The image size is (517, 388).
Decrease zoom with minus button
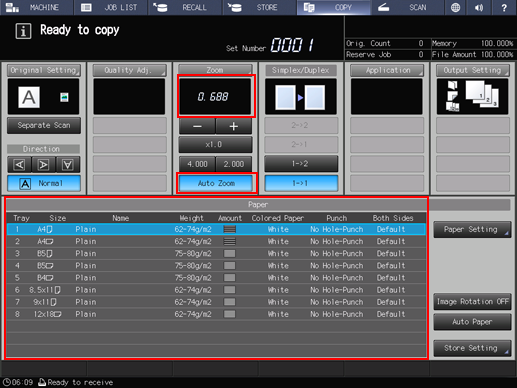pos(197,126)
